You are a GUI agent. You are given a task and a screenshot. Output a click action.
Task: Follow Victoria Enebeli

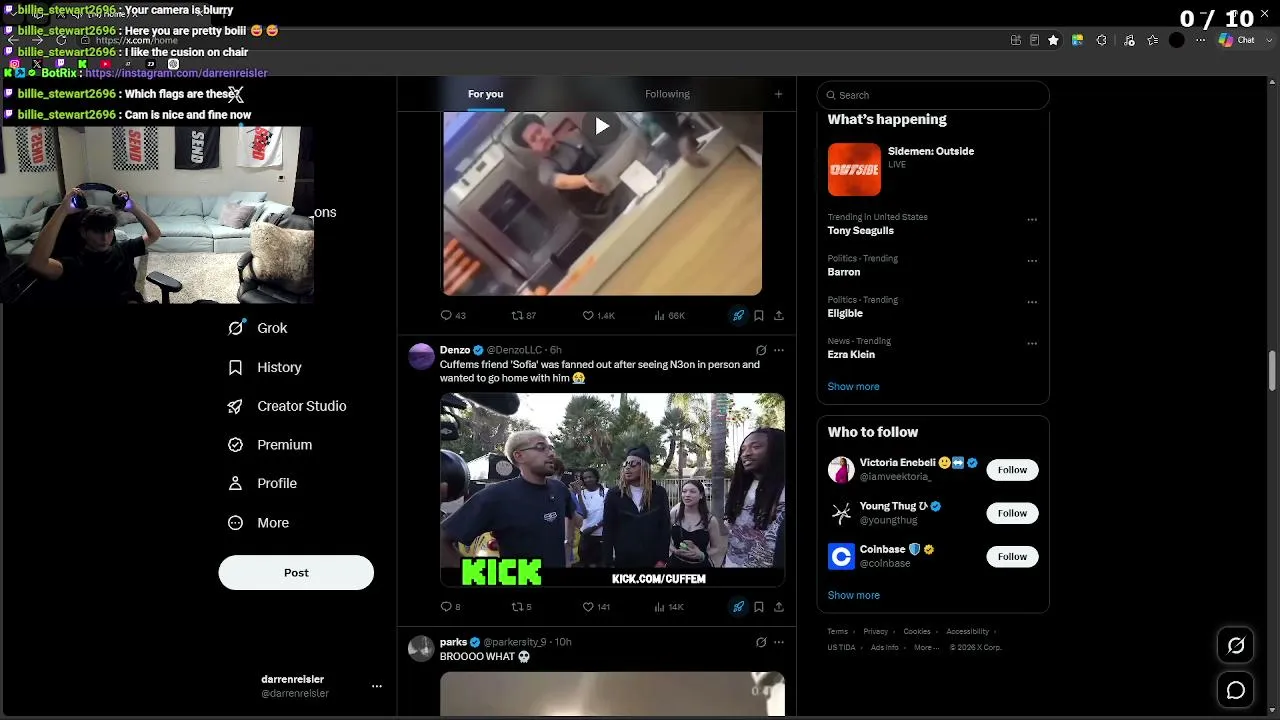[x=1012, y=470]
